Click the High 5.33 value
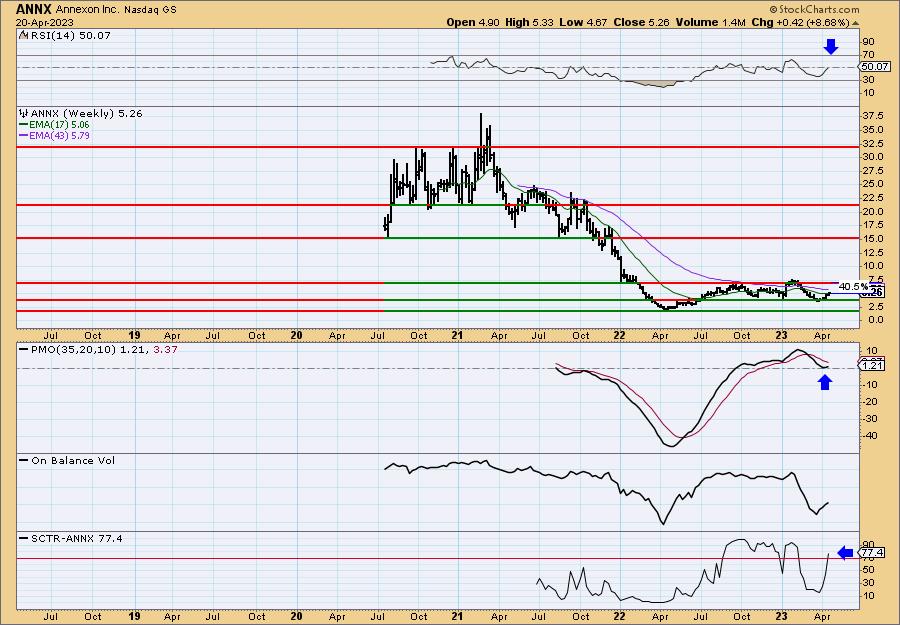 tap(530, 22)
